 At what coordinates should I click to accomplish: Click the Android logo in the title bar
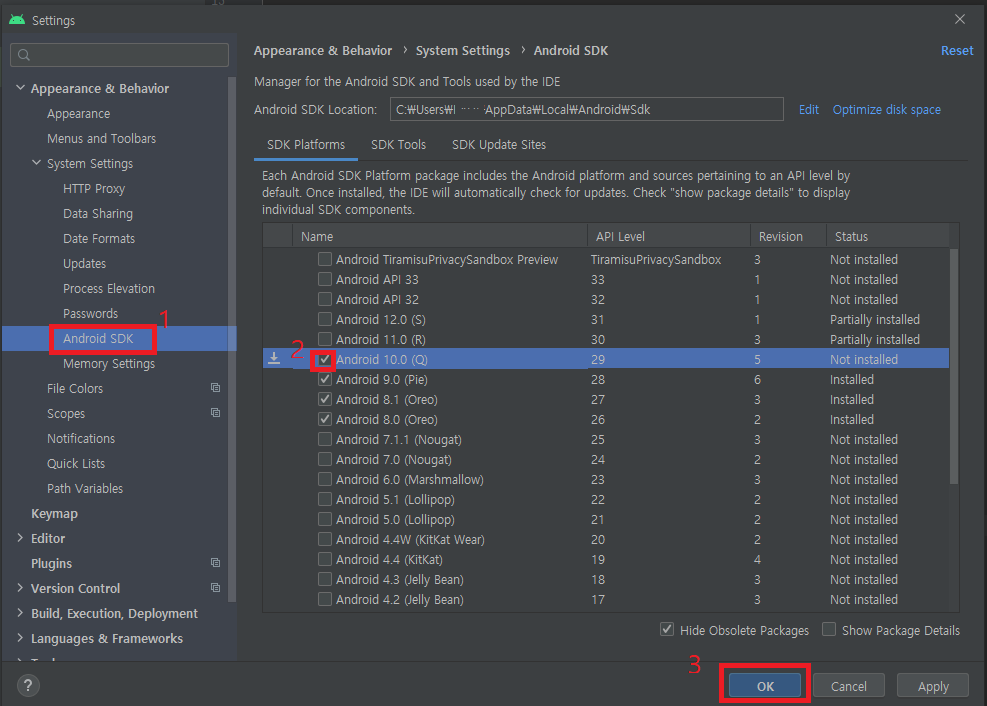tap(16, 18)
